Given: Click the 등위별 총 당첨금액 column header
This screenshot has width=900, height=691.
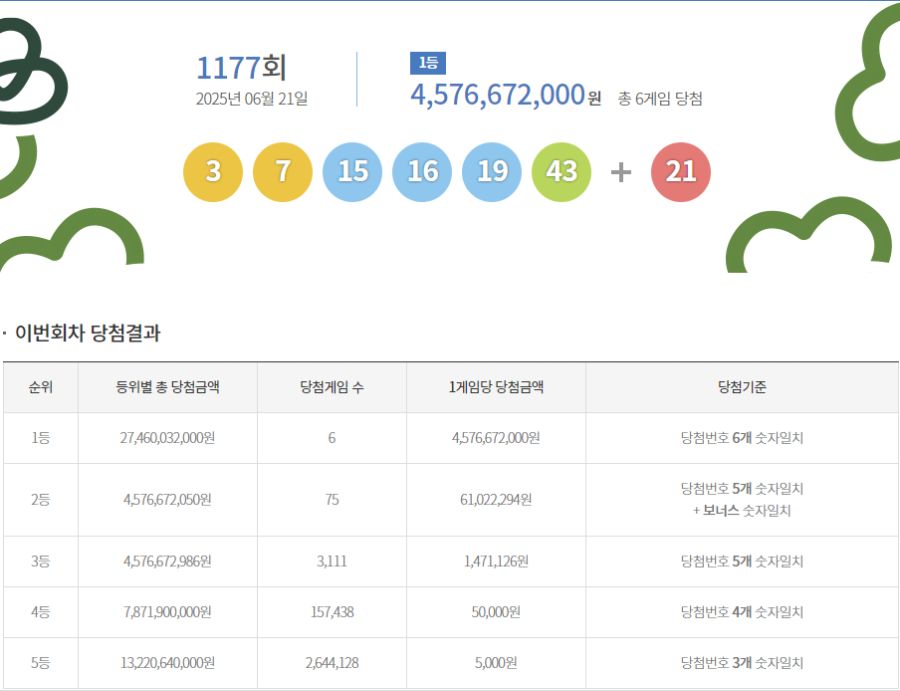Looking at the screenshot, I should pos(168,387).
